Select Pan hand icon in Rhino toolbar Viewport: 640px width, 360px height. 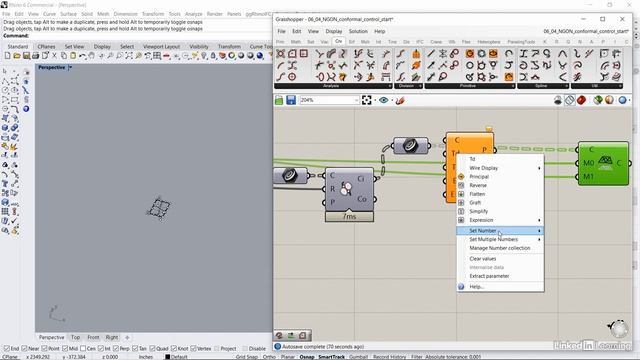click(91, 56)
